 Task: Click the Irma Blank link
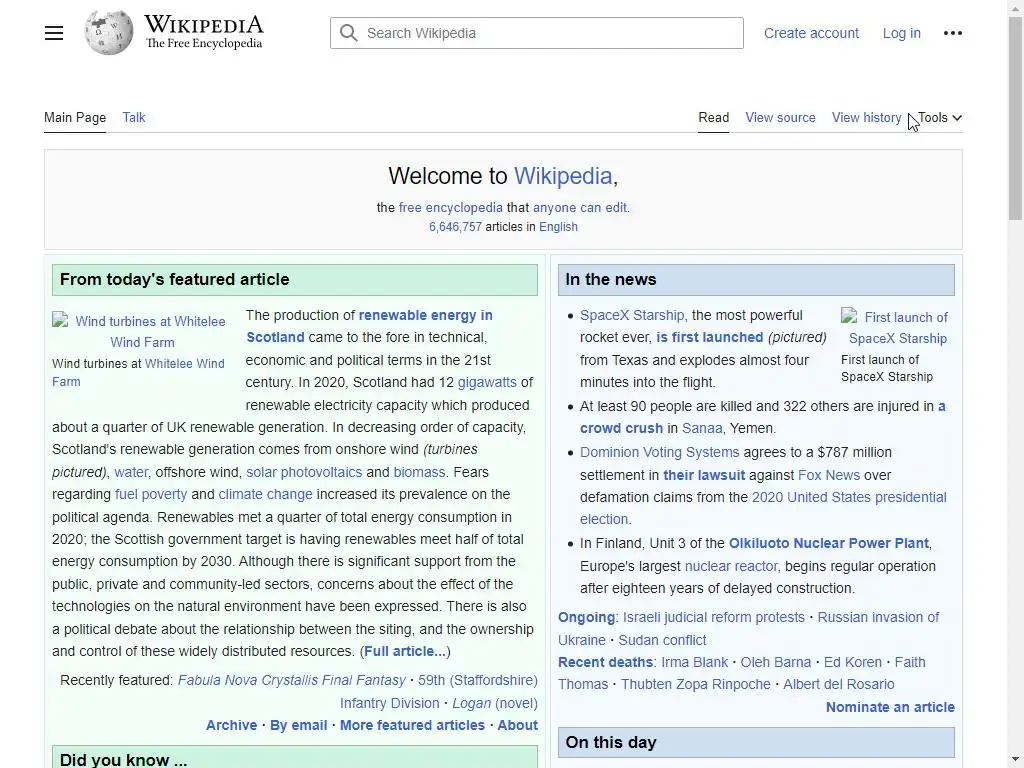694,662
